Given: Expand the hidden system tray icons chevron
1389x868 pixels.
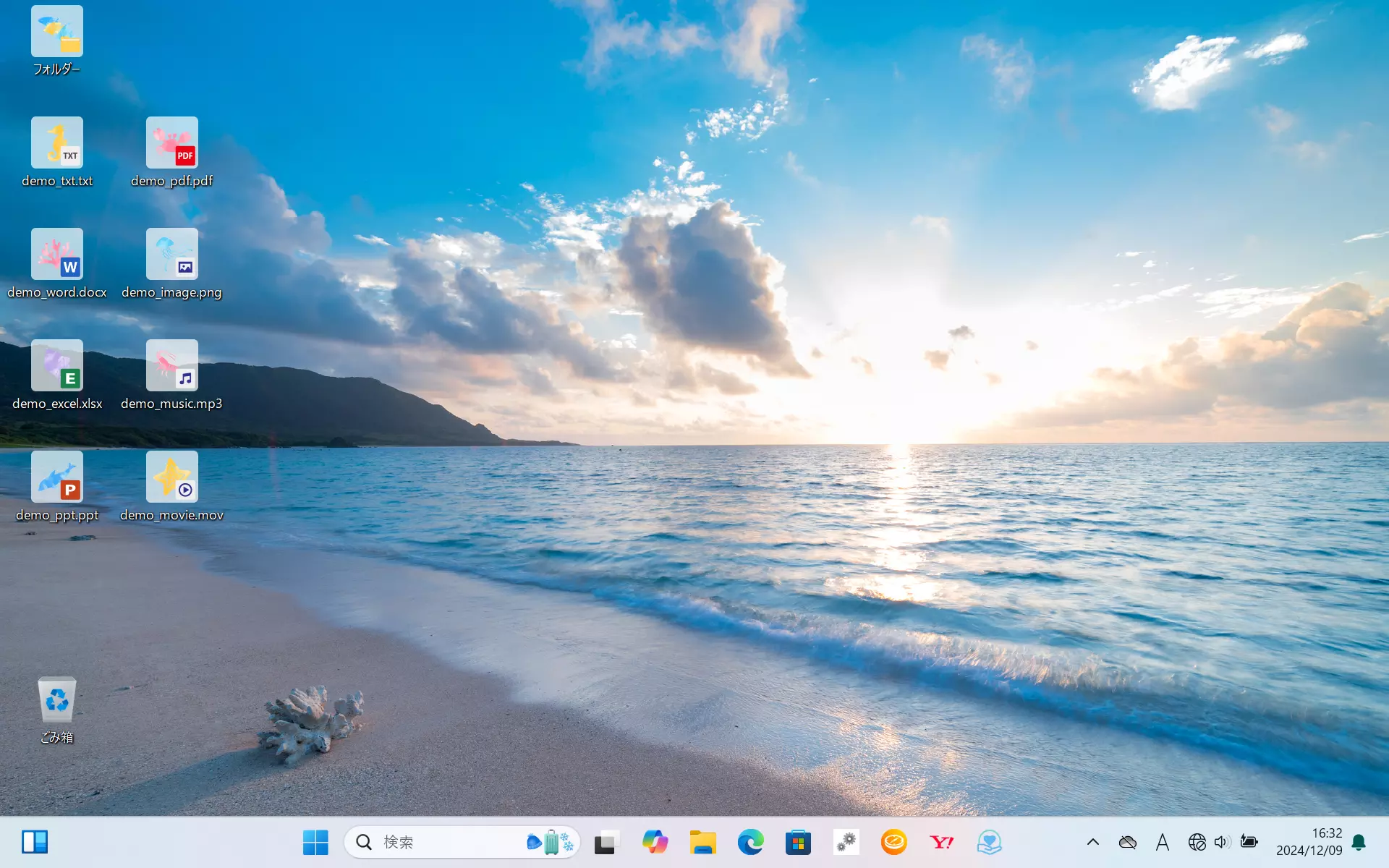Looking at the screenshot, I should click(1093, 842).
